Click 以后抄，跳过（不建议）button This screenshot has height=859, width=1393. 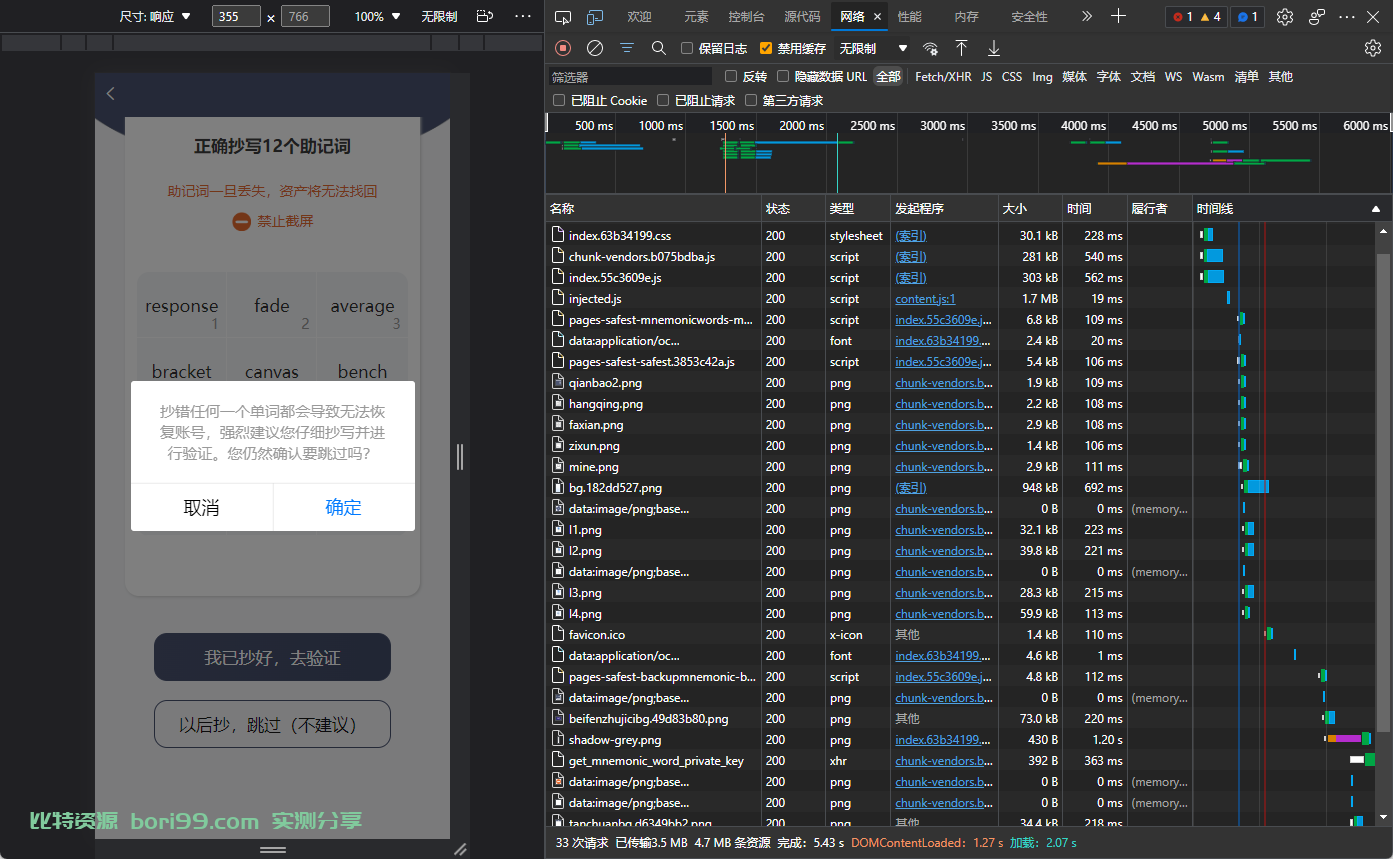pos(272,724)
